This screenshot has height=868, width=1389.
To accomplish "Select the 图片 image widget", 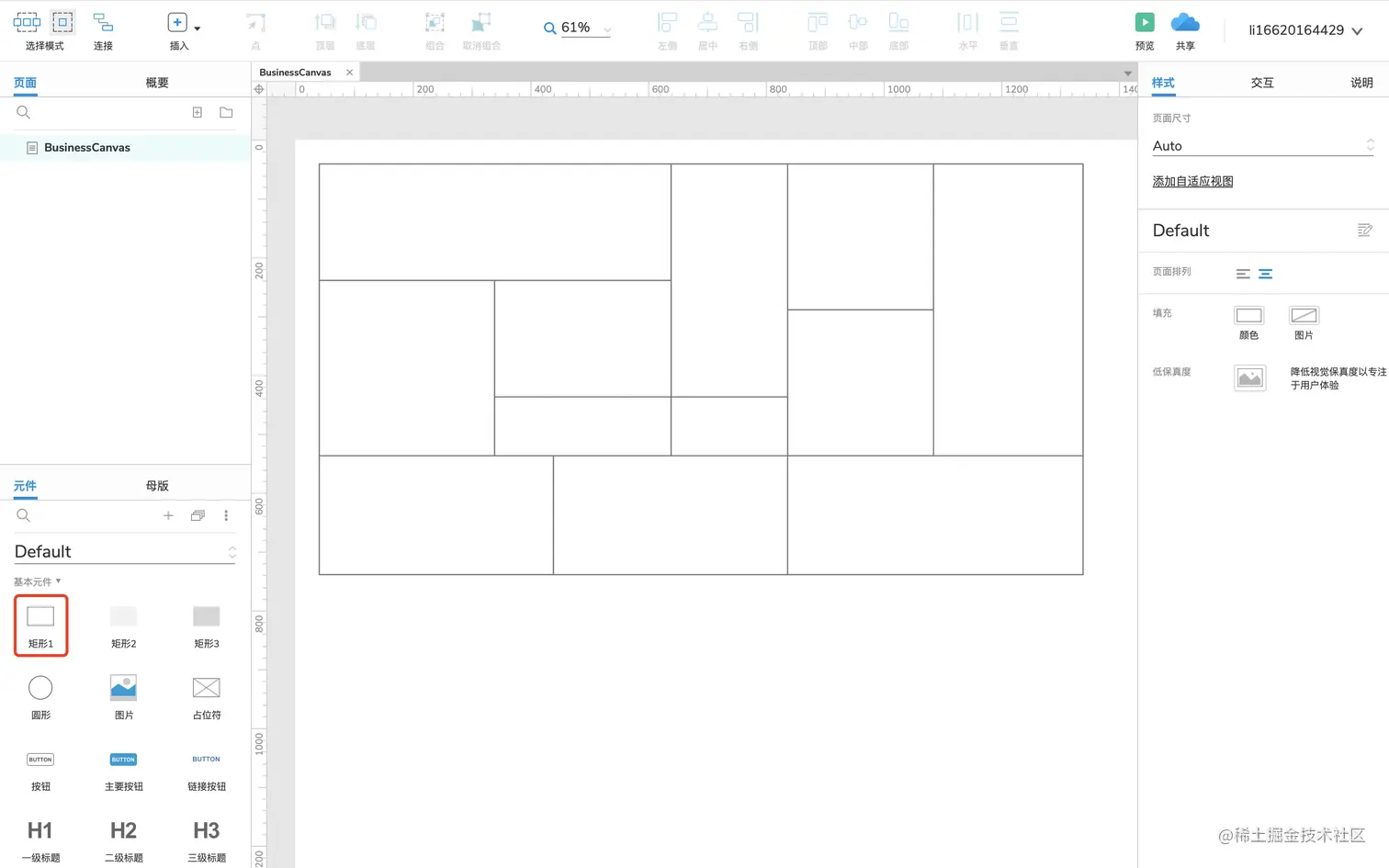I will coord(123,697).
